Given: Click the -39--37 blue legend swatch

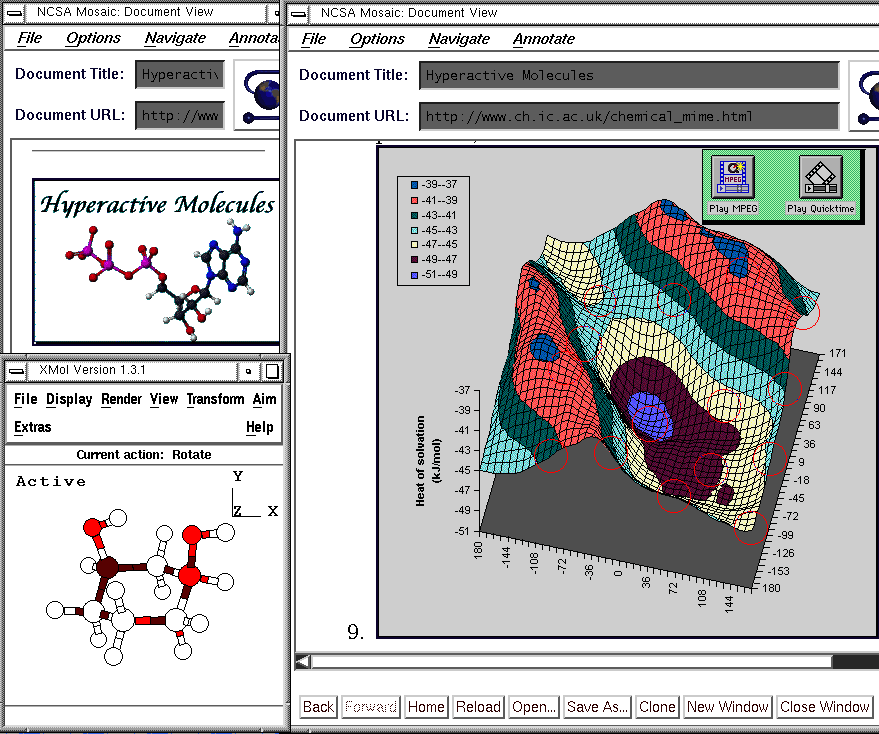Looking at the screenshot, I should point(414,184).
